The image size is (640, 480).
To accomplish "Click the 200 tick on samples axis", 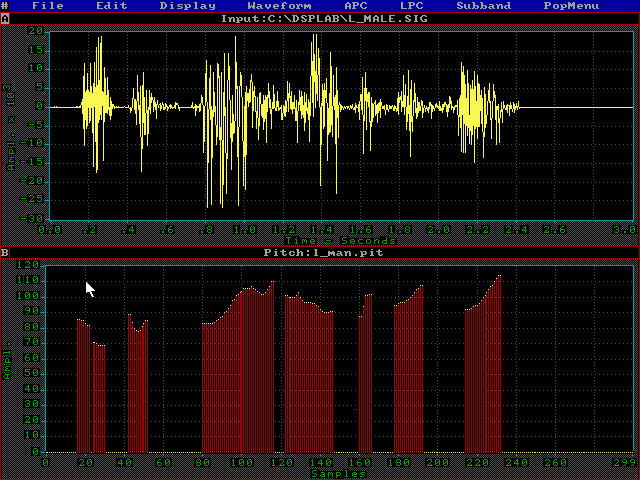I will (438, 463).
